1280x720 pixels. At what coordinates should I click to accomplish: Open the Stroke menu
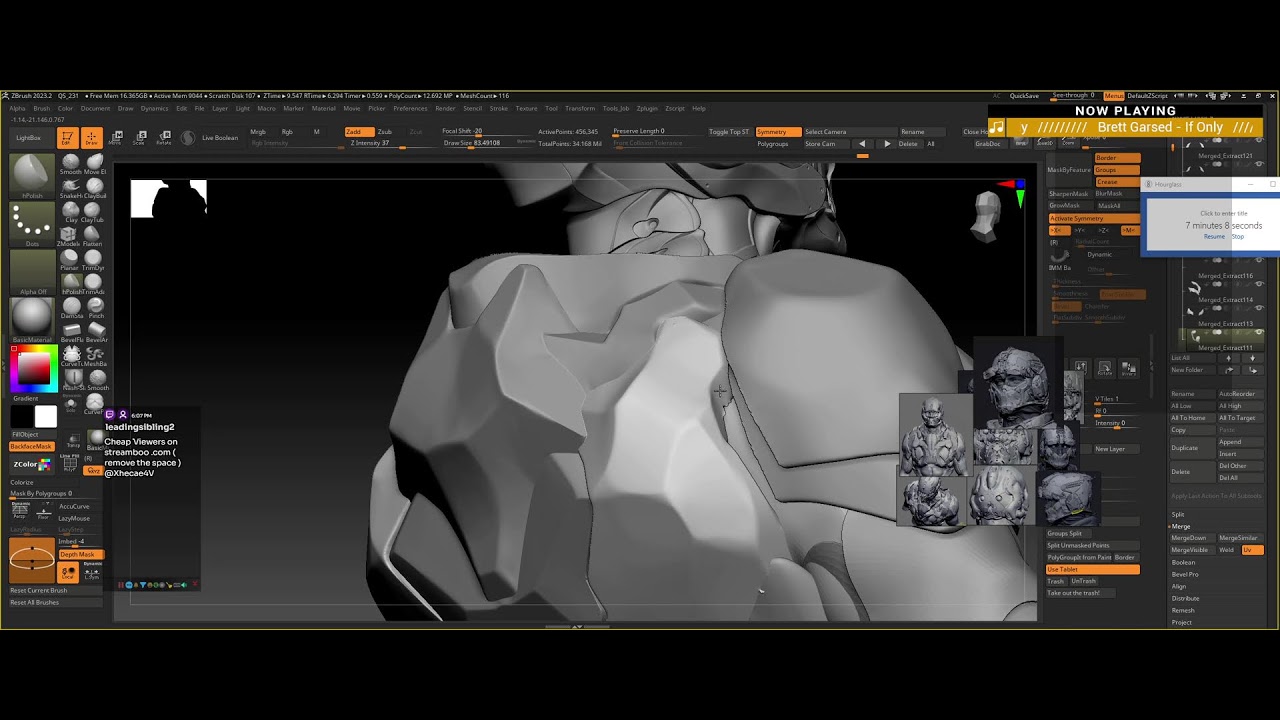(x=498, y=108)
